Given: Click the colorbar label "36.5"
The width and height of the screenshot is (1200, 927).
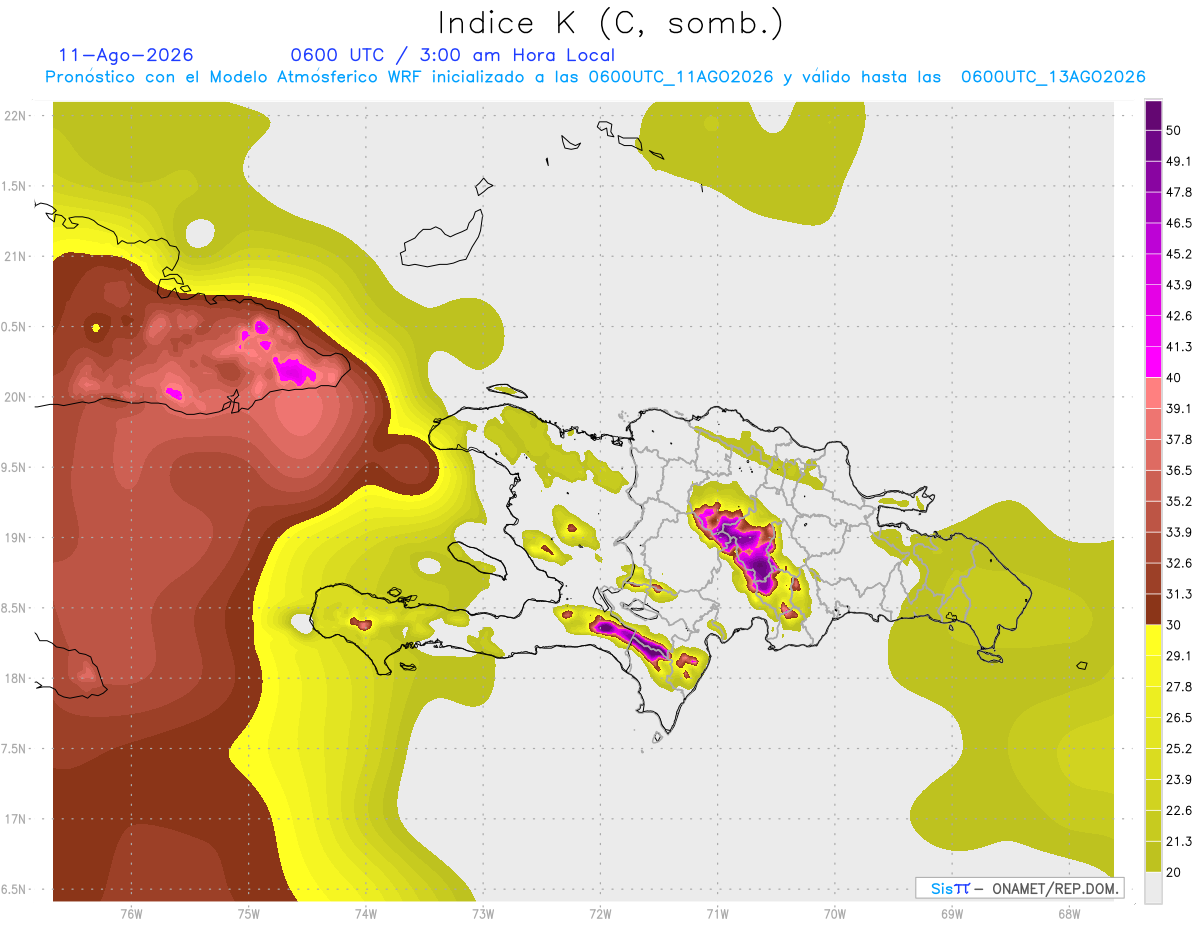Looking at the screenshot, I should pyautogui.click(x=1179, y=470).
